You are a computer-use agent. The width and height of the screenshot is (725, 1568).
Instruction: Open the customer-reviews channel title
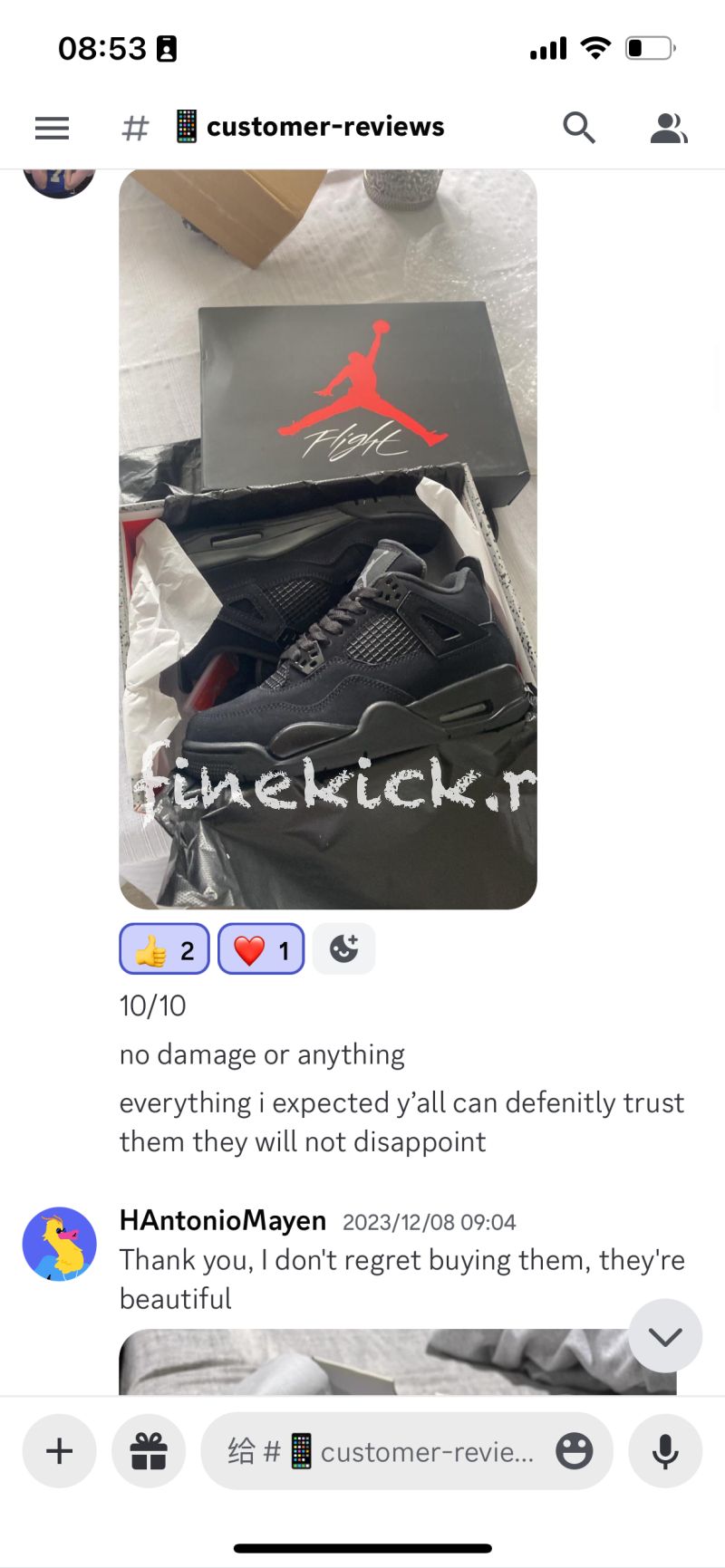point(310,127)
